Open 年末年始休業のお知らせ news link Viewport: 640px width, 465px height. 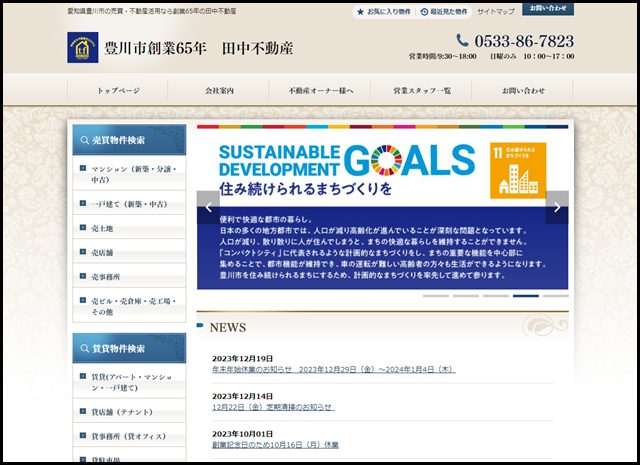pos(334,369)
